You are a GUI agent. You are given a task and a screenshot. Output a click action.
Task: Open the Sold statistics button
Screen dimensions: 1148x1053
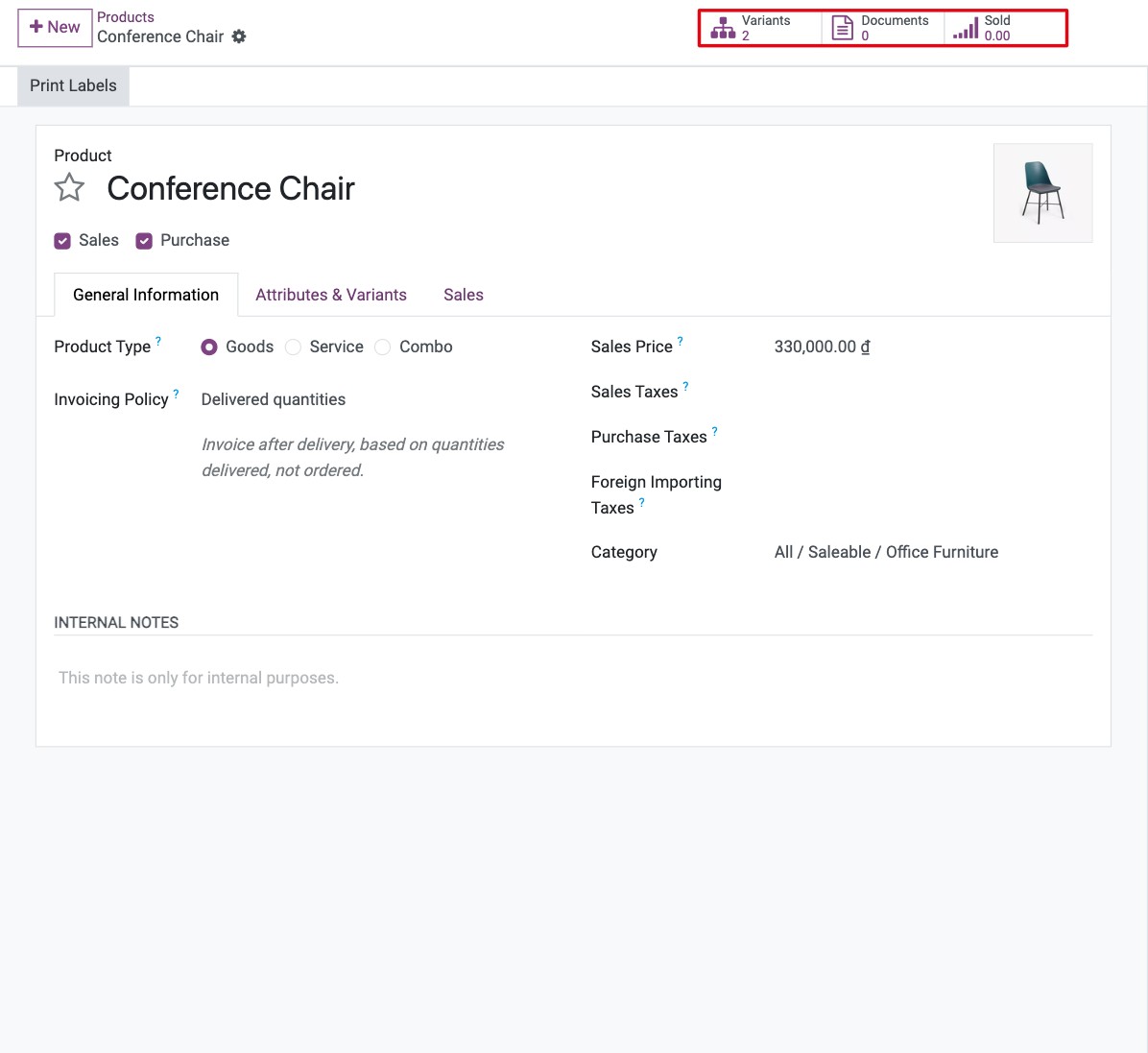click(x=1004, y=28)
